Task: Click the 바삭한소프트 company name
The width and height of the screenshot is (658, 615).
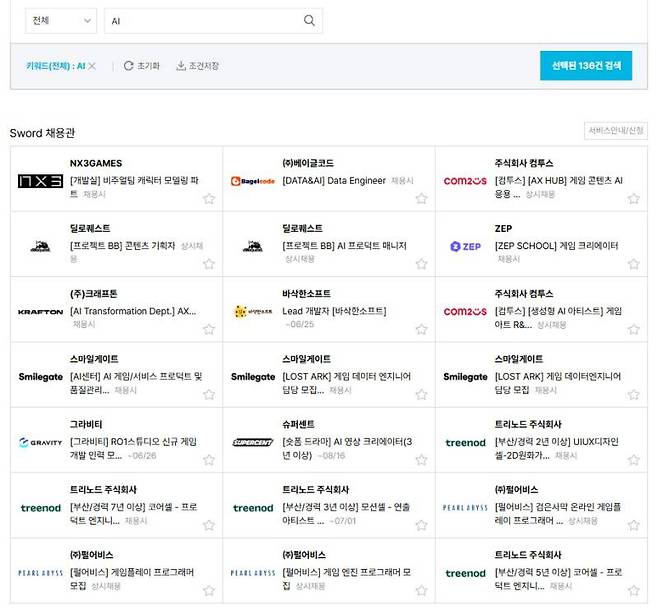Action: [306, 294]
